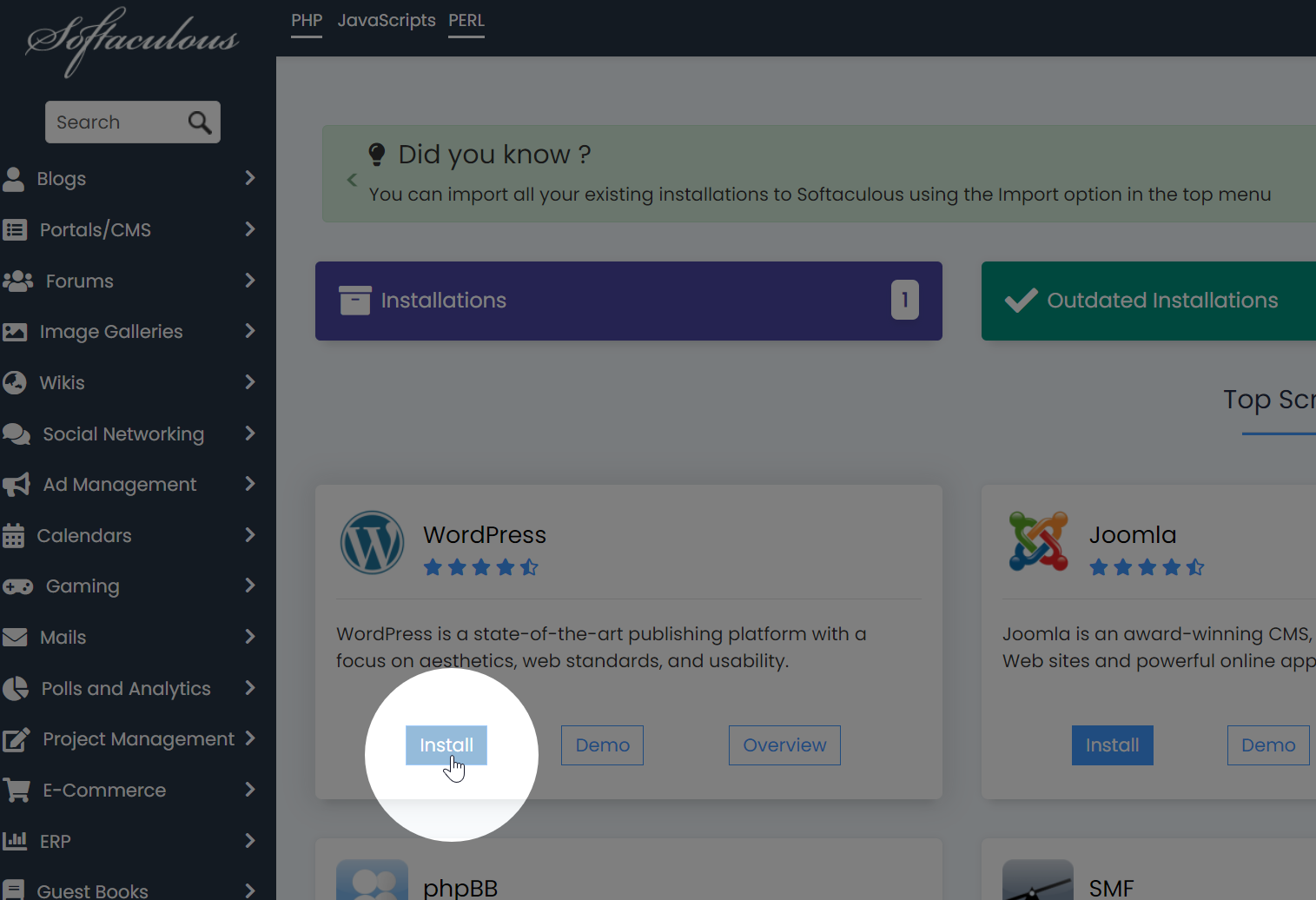Show previous tip with left arrow
Image resolution: width=1316 pixels, height=900 pixels.
[x=352, y=180]
